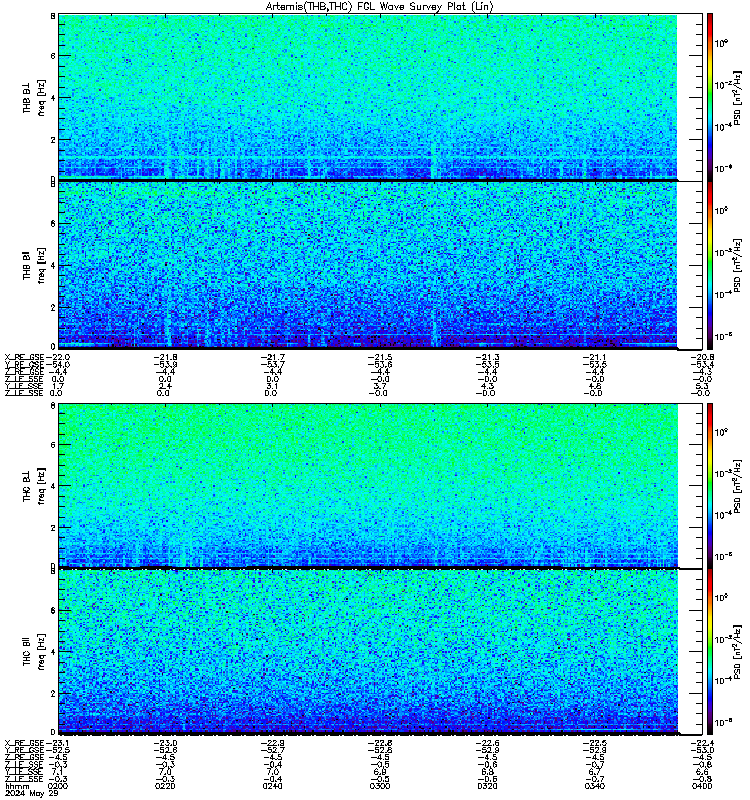This screenshot has height=800, width=750.
Task: Click the PSD [nT²/Hz] label of the THB B⊥ panel
Action: pyautogui.click(x=737, y=98)
